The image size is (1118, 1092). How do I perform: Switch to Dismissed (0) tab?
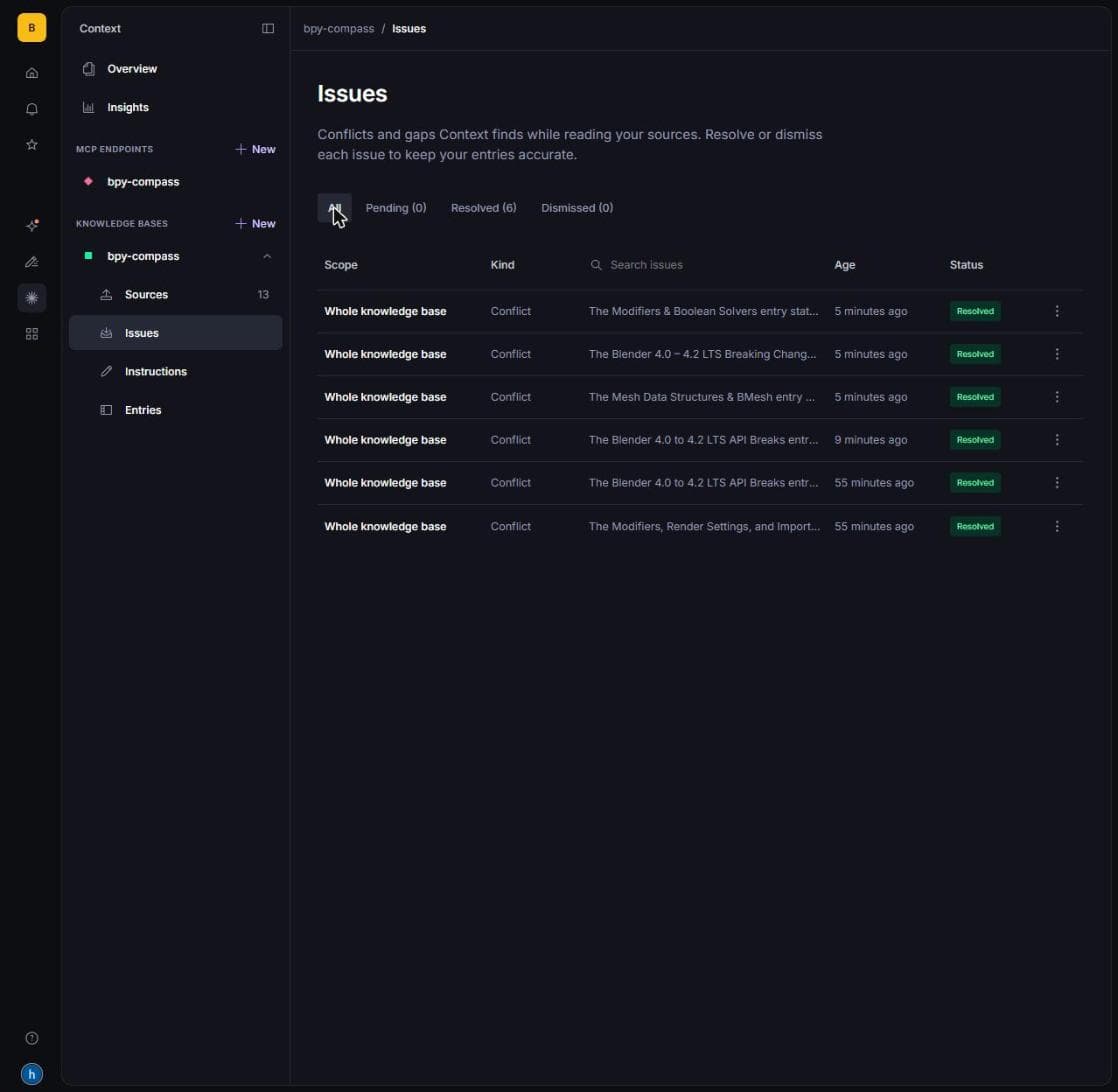click(577, 208)
